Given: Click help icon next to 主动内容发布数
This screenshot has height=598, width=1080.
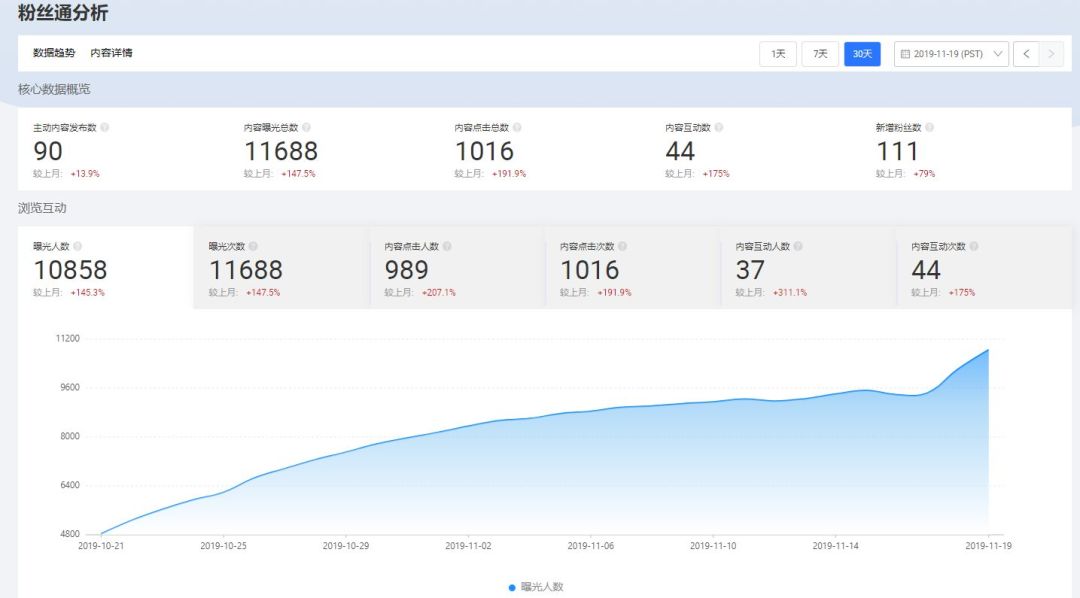Looking at the screenshot, I should (x=105, y=128).
